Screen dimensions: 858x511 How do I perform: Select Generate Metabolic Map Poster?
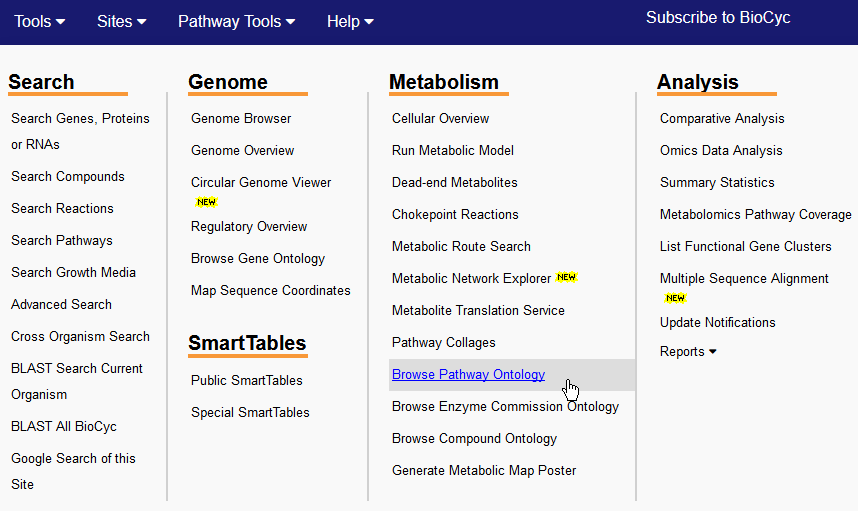[x=484, y=471]
